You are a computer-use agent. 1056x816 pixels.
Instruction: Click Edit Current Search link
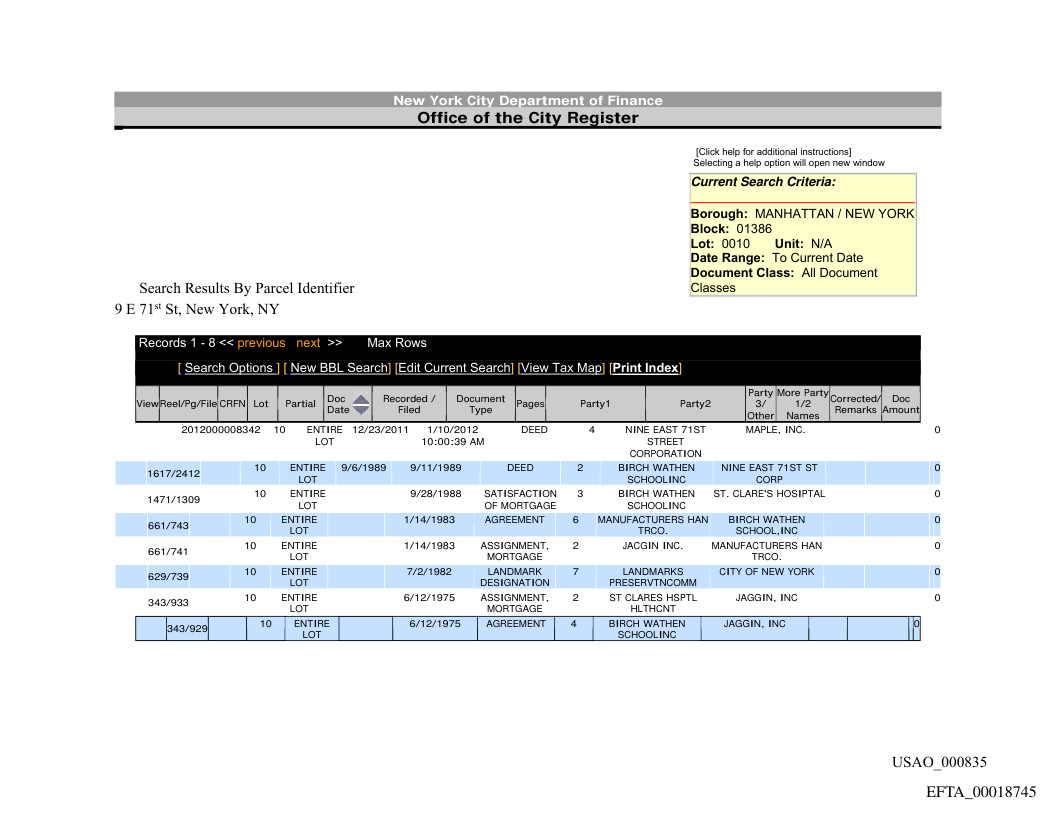tap(455, 368)
